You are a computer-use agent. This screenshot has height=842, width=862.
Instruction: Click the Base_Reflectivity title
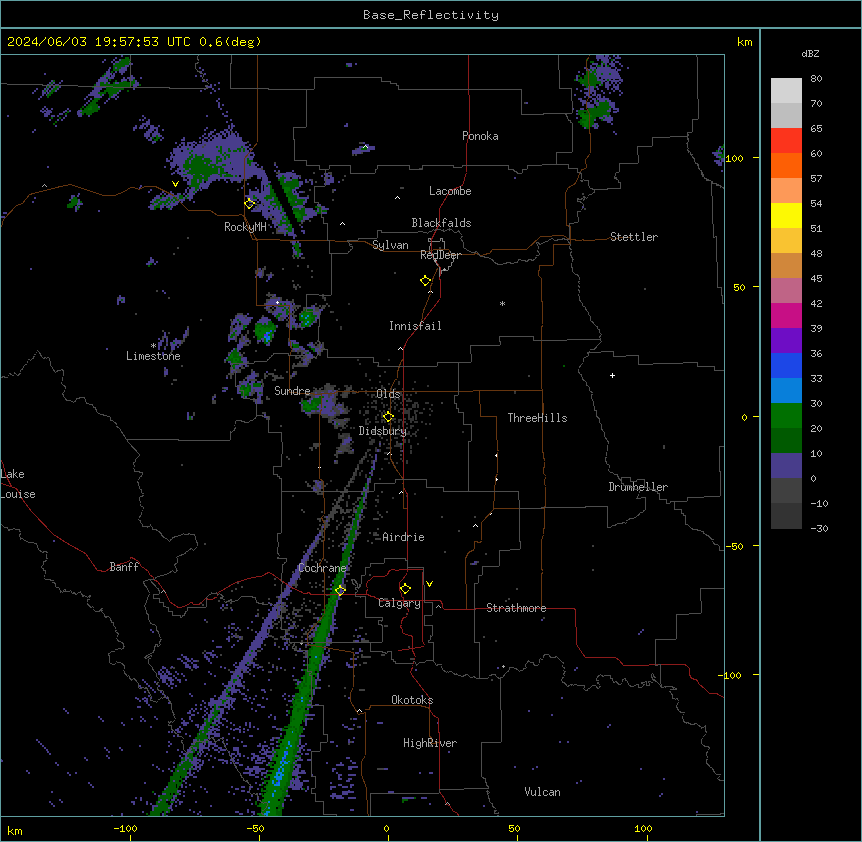(431, 15)
